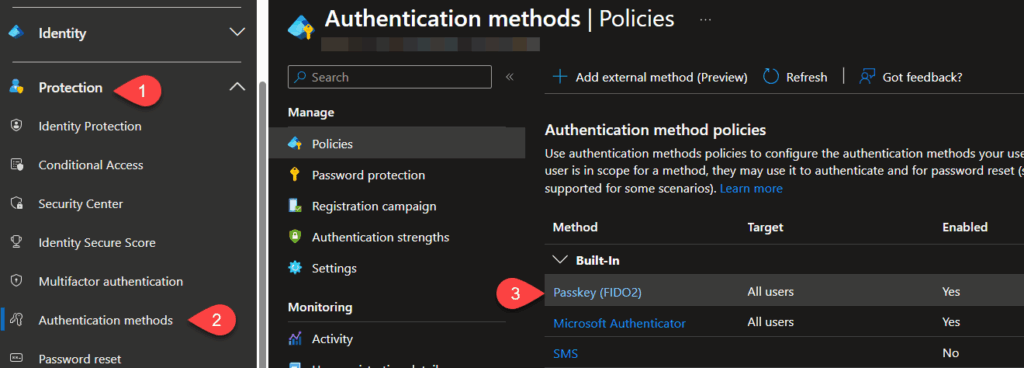The width and height of the screenshot is (1024, 368).
Task: Expand the Identity section chevron
Action: [237, 32]
